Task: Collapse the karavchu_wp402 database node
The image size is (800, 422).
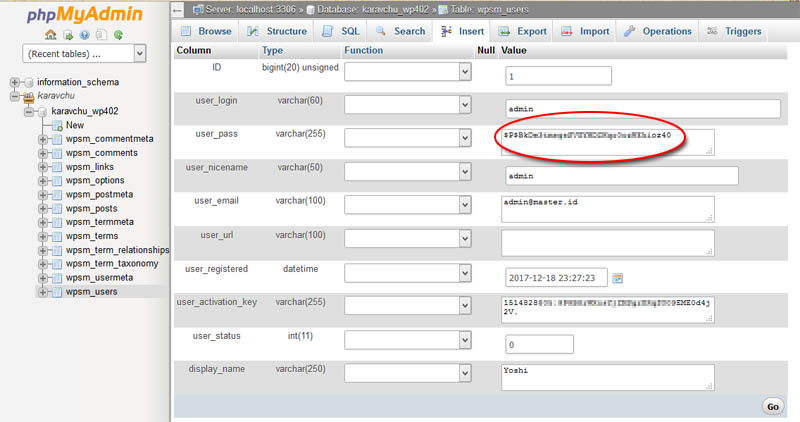Action: click(29, 111)
